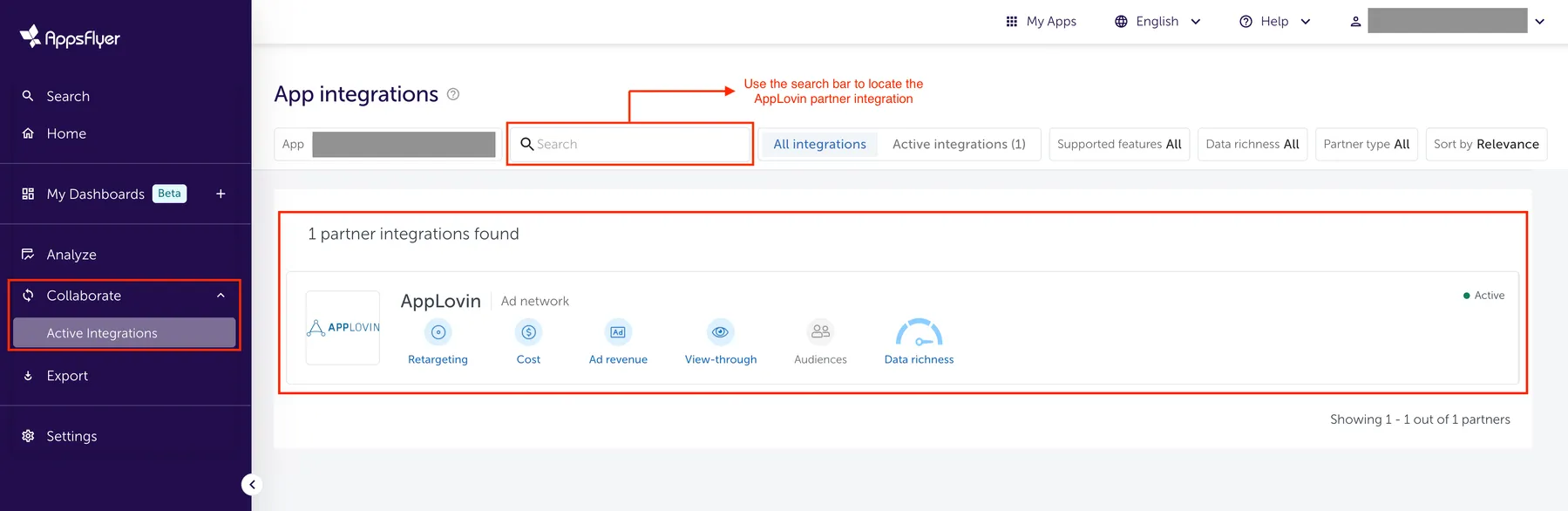The image size is (1568, 511).
Task: Click the View-through eye icon
Action: pos(720,332)
